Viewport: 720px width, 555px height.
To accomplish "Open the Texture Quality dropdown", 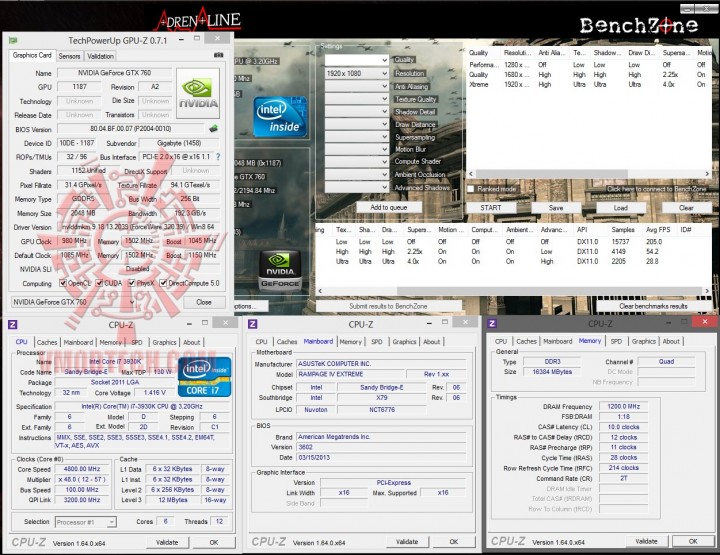I will (357, 99).
